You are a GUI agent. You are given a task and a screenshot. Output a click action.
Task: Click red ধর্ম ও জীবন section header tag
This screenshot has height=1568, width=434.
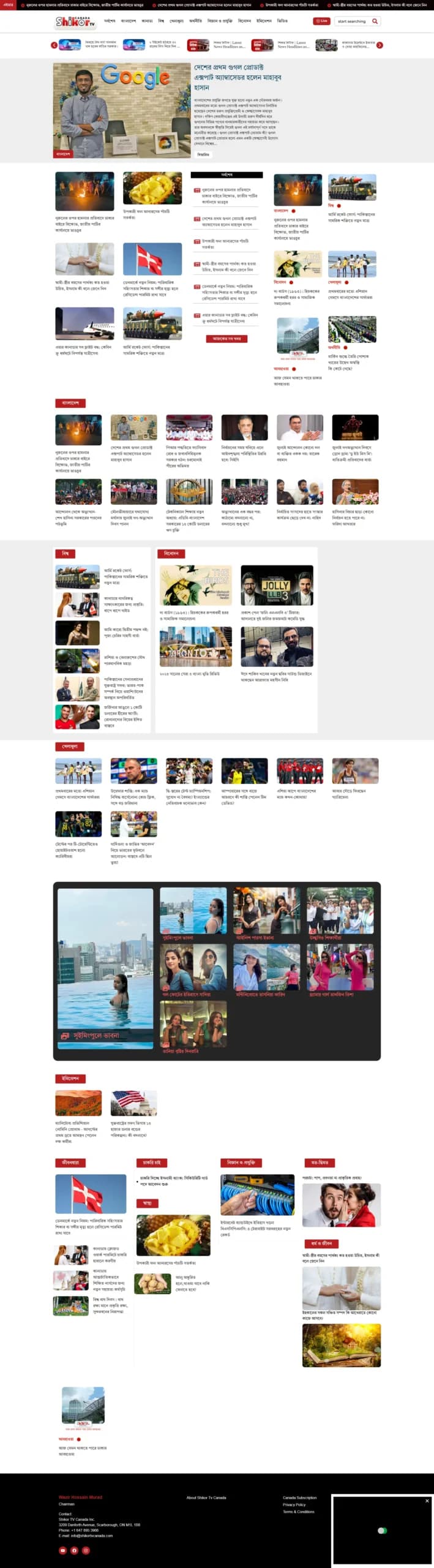321,1243
